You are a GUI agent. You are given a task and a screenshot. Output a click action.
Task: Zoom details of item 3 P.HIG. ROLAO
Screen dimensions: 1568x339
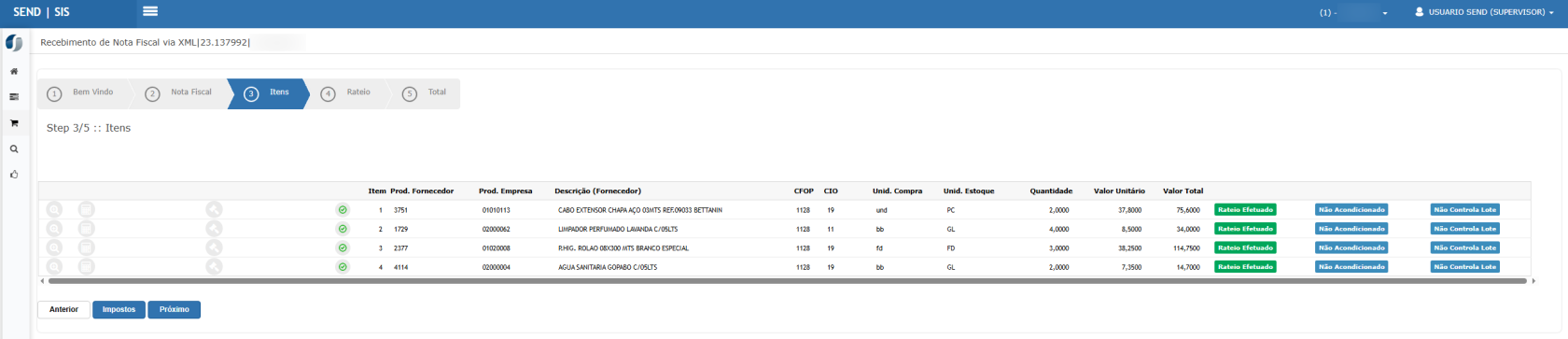[x=54, y=248]
